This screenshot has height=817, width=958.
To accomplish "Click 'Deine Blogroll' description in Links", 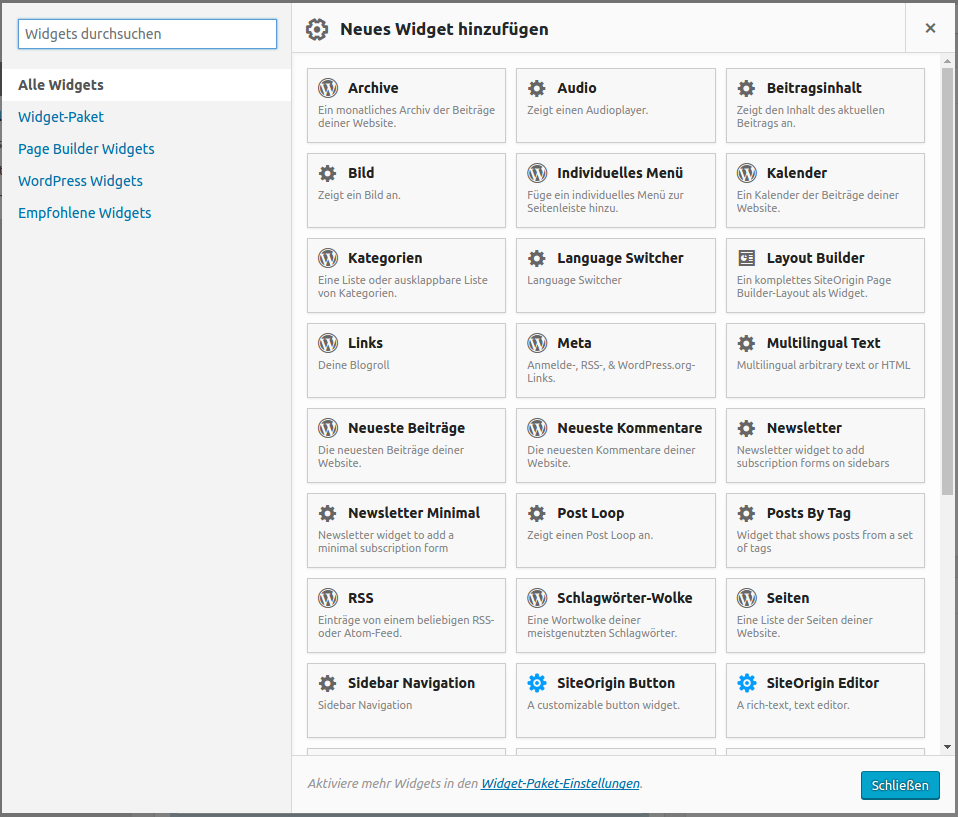I will [353, 365].
